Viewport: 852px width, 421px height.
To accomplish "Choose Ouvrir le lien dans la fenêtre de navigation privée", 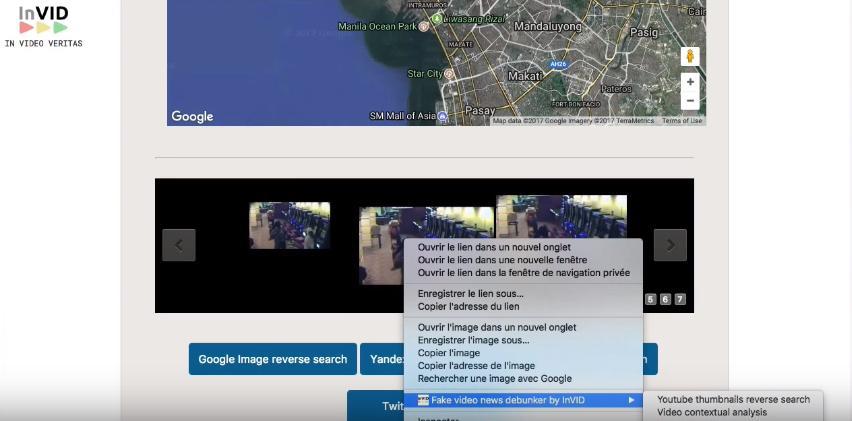I will click(x=523, y=273).
